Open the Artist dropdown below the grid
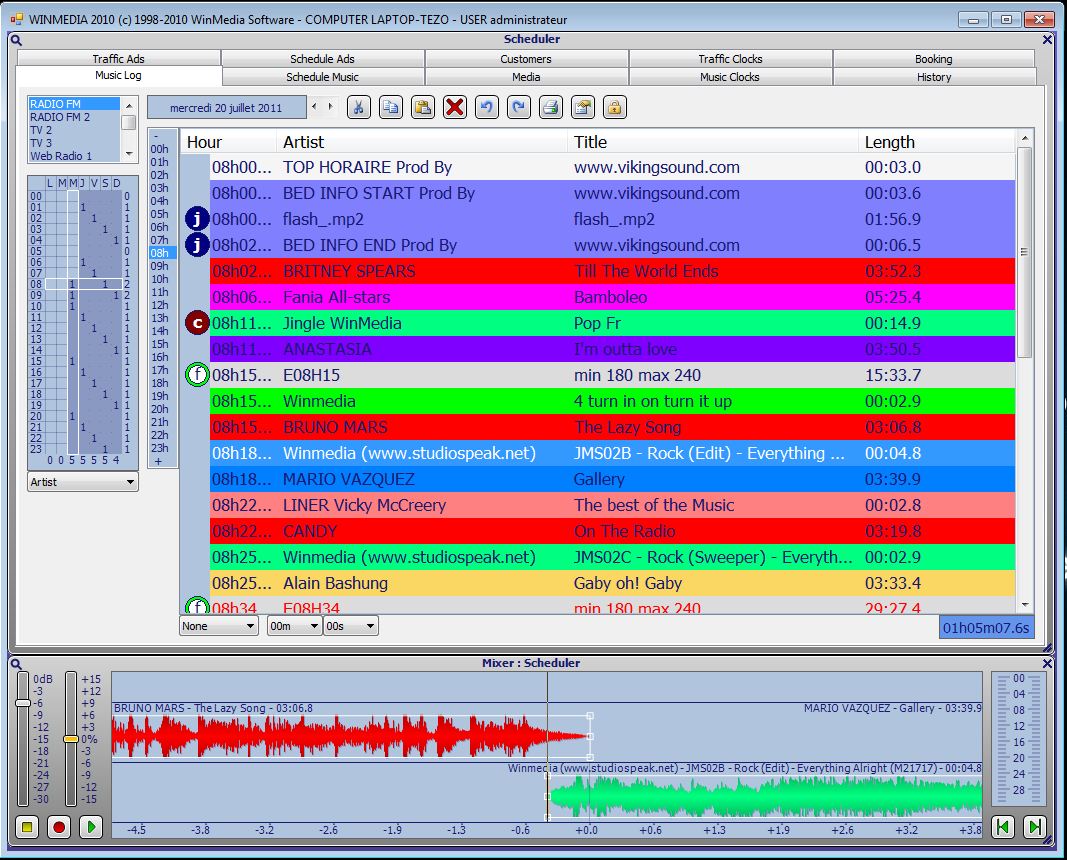 point(82,482)
